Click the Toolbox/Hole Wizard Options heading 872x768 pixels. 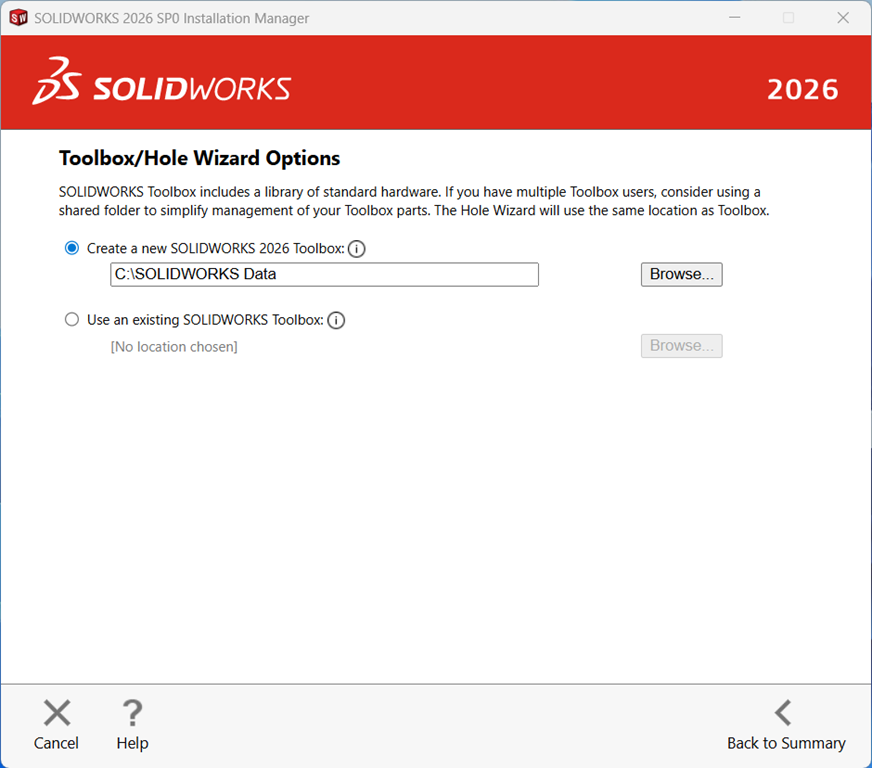[200, 158]
